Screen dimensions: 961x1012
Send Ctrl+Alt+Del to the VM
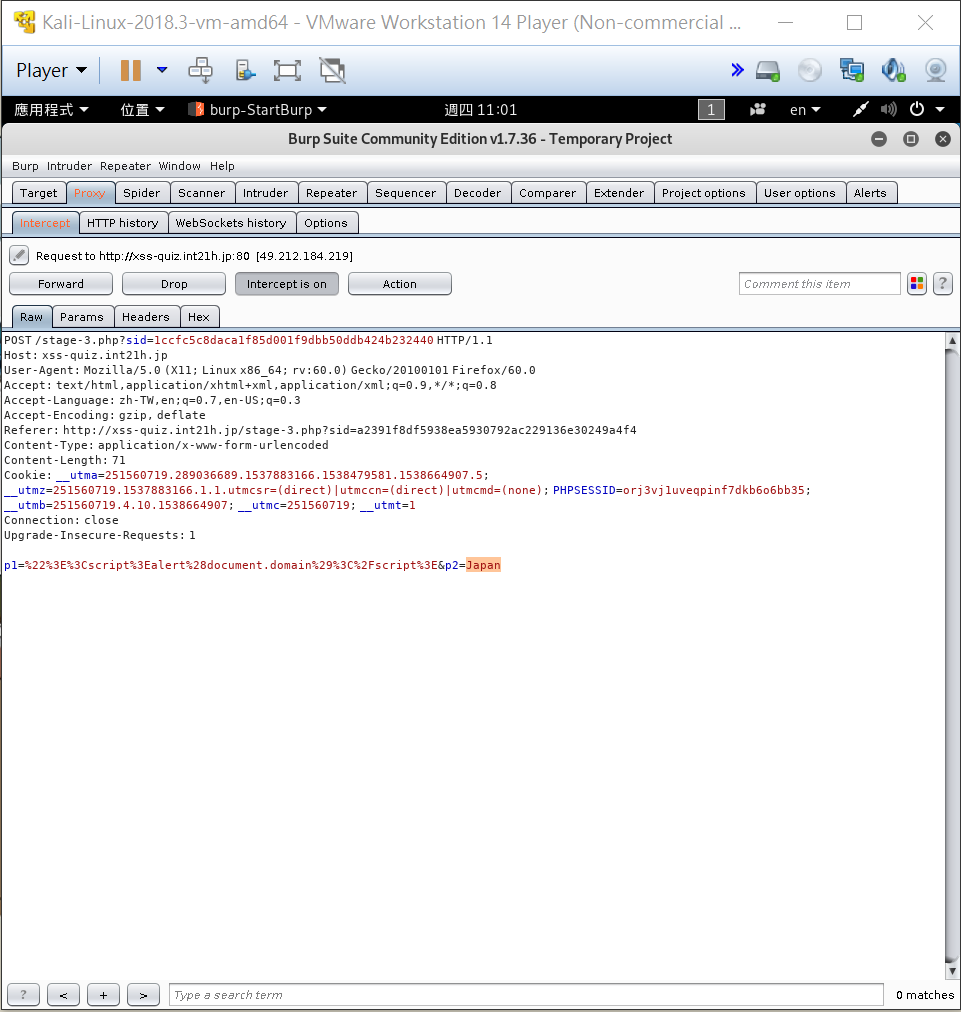pyautogui.click(x=200, y=70)
